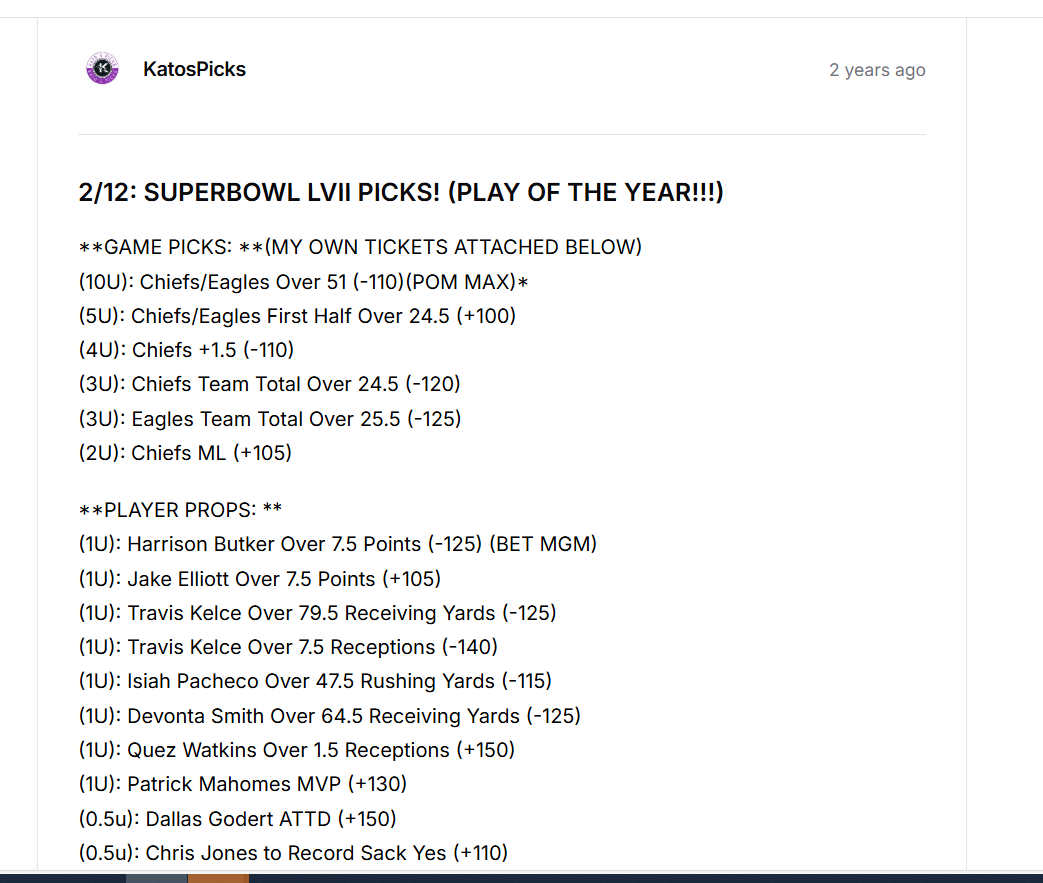The height and width of the screenshot is (883, 1043).
Task: Click the First Half Over 24.5 line
Action: (297, 316)
